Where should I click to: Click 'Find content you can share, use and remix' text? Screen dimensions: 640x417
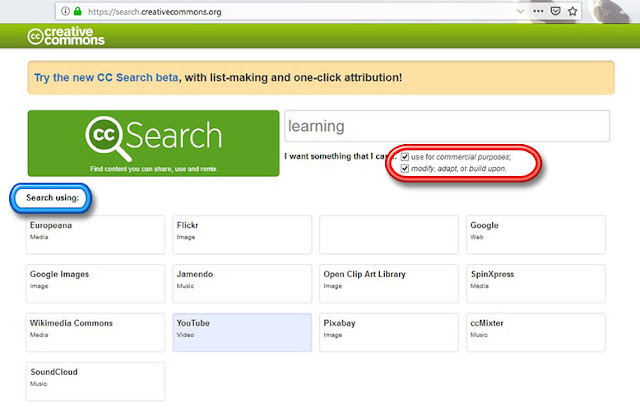pyautogui.click(x=153, y=169)
